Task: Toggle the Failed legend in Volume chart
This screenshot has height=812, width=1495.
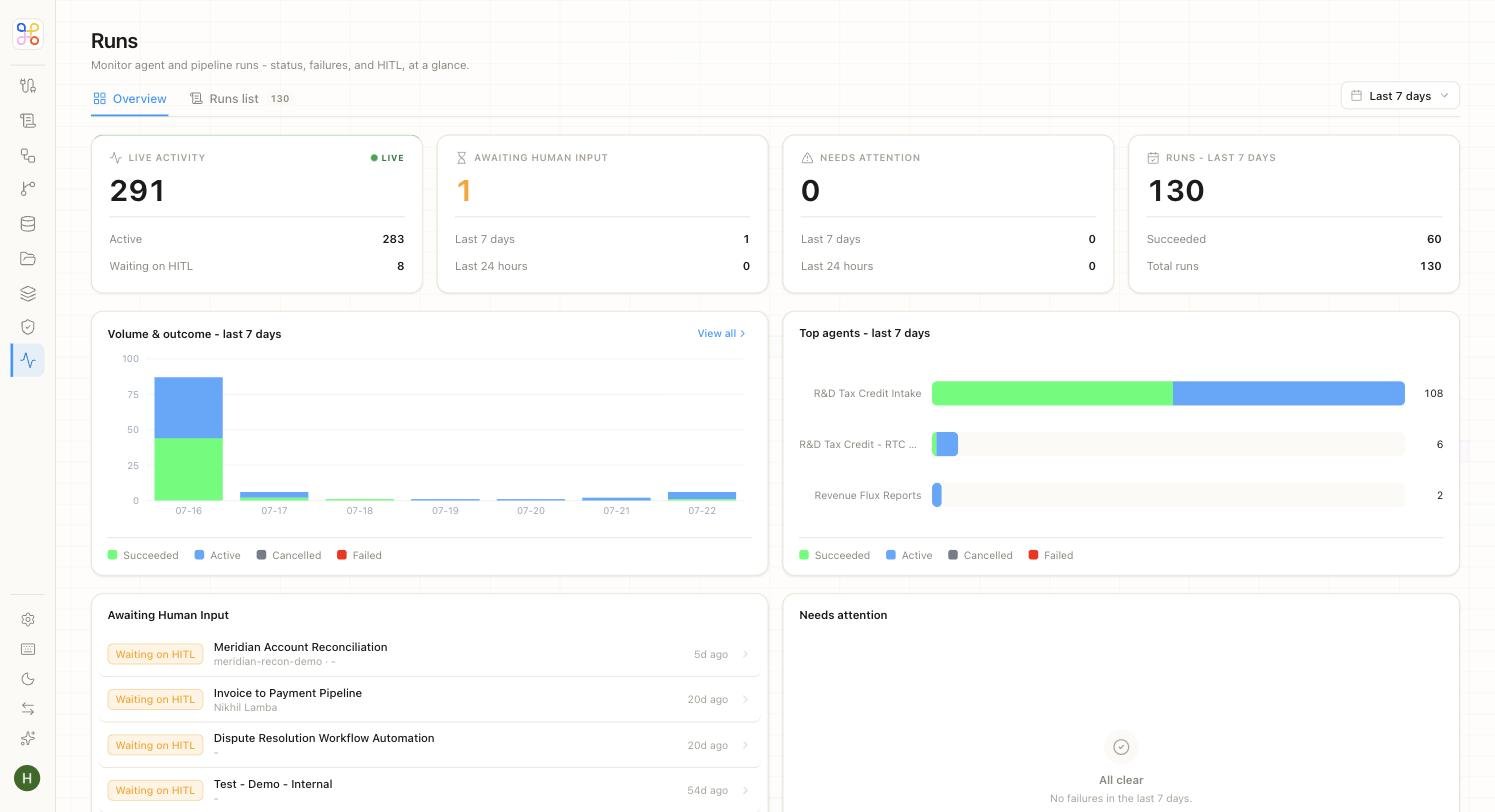Action: 360,555
